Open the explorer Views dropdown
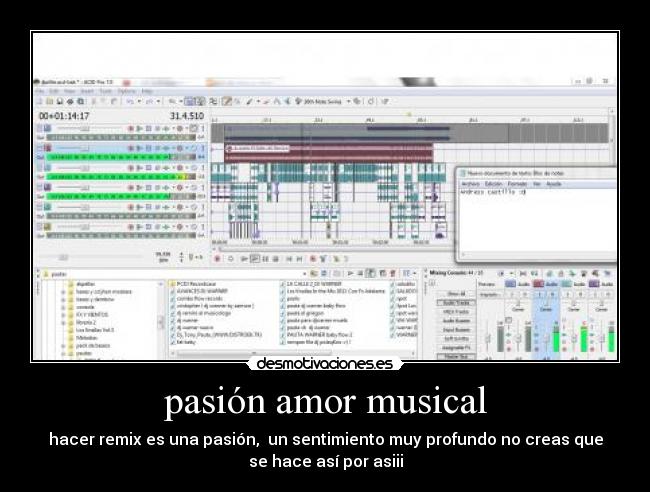This screenshot has height=492, width=650. pyautogui.click(x=415, y=274)
